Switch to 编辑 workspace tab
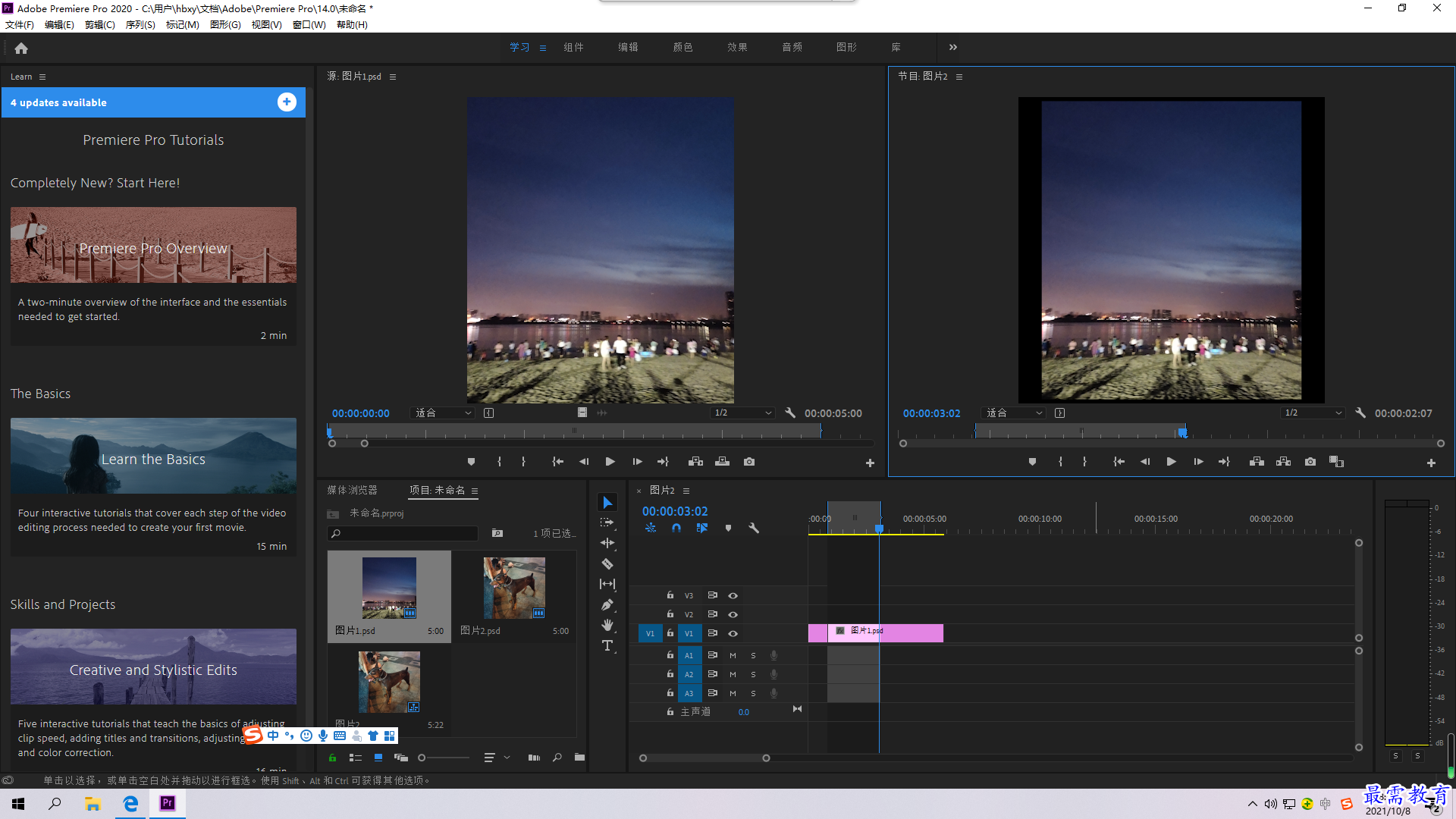The width and height of the screenshot is (1456, 819). [628, 47]
